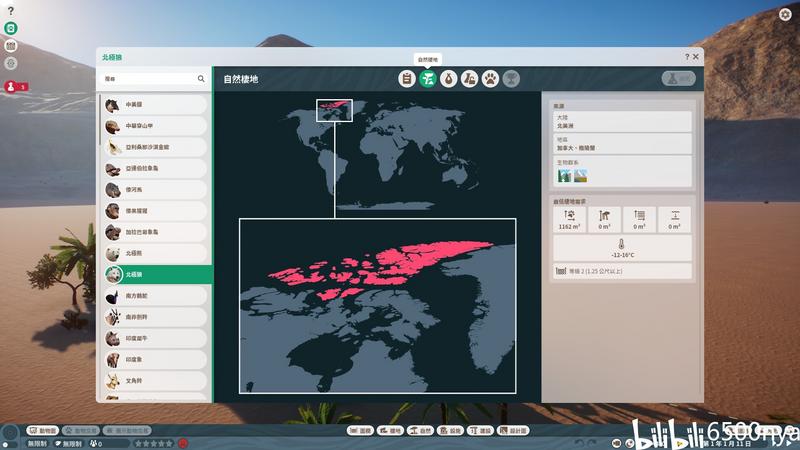The image size is (800, 450).
Task: Click the green Zoopedia icon in left sidebar
Action: coord(11,29)
